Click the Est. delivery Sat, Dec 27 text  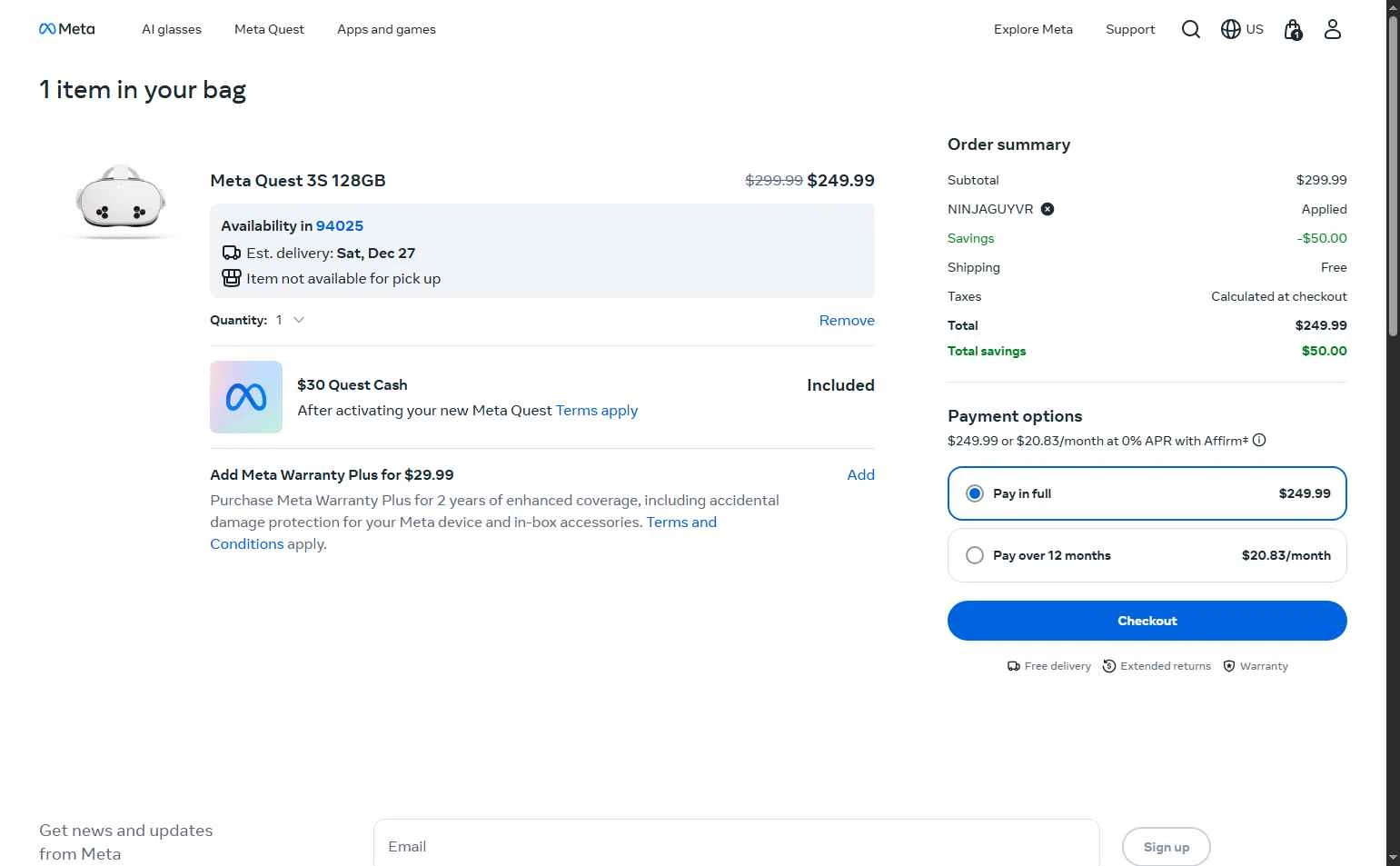[x=331, y=254]
